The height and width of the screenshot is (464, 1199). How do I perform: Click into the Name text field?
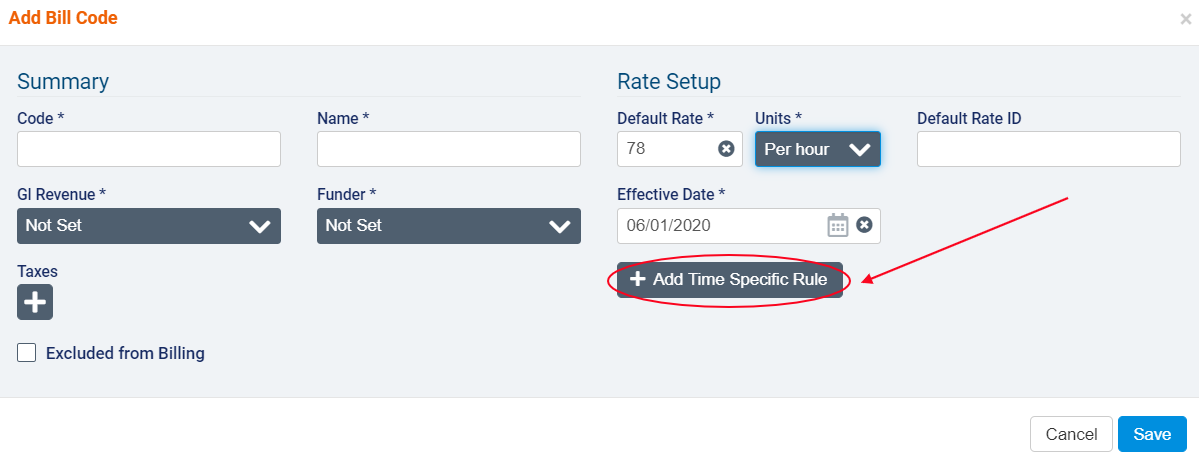pyautogui.click(x=449, y=149)
